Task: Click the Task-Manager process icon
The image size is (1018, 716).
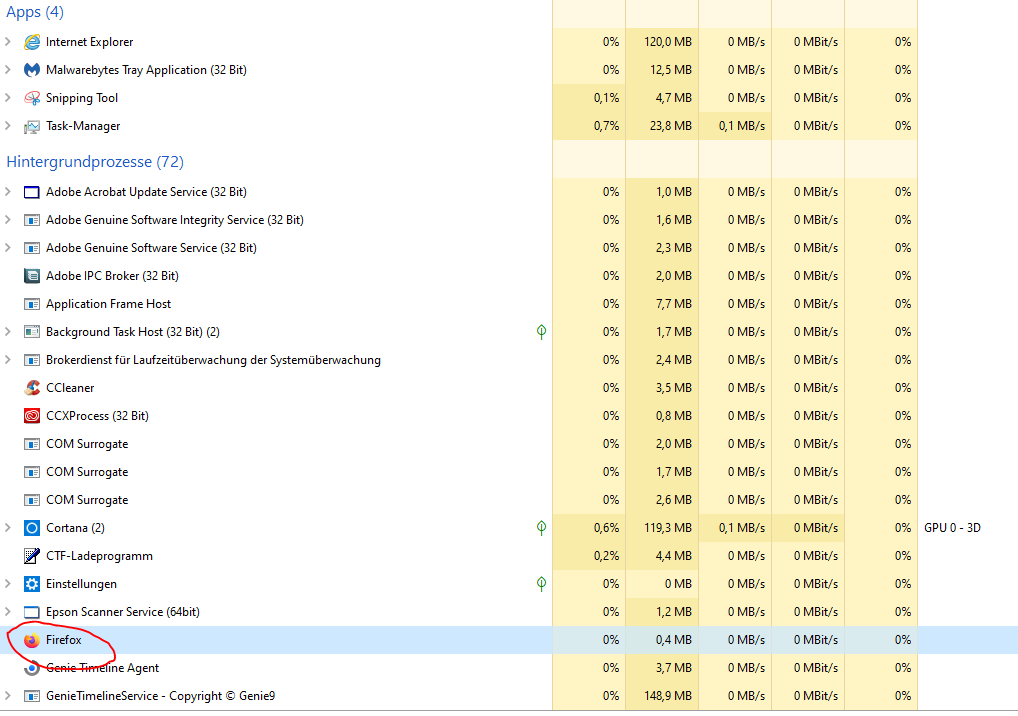Action: 32,127
